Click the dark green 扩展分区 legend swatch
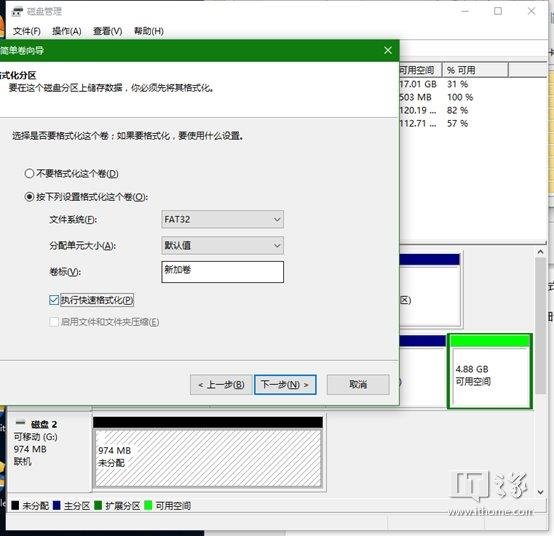The width and height of the screenshot is (554, 536). 98,505
